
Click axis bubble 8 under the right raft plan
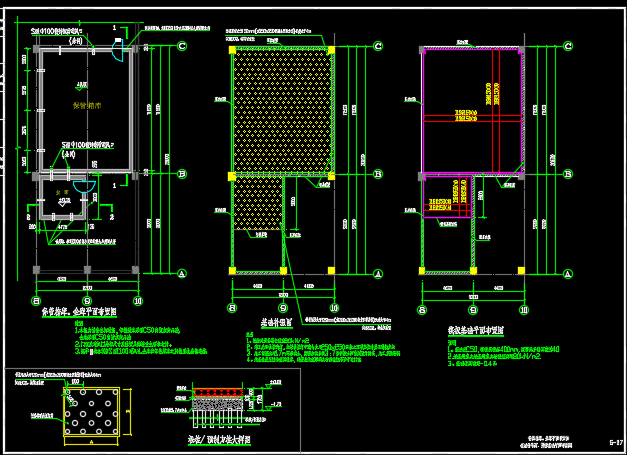[422, 310]
